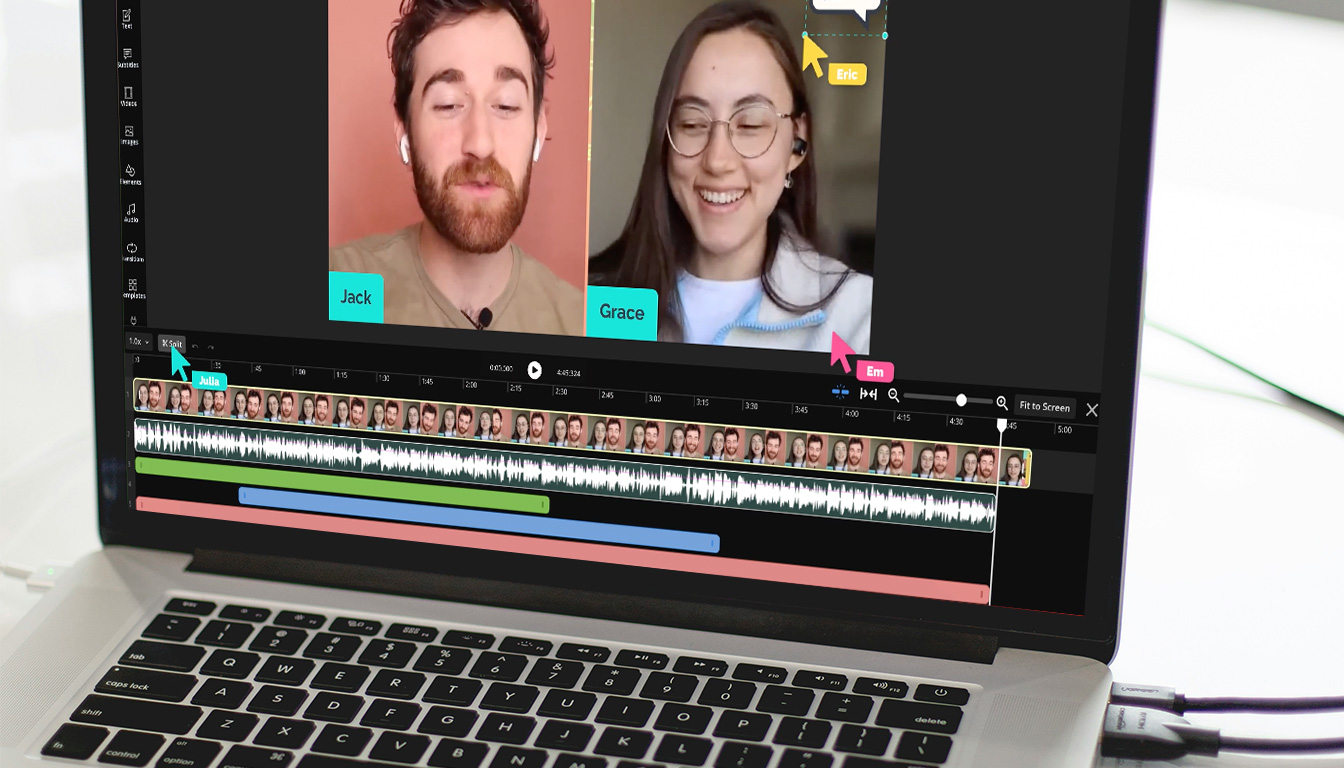Split the clip at the playhead
The height and width of the screenshot is (768, 1344).
tap(172, 344)
